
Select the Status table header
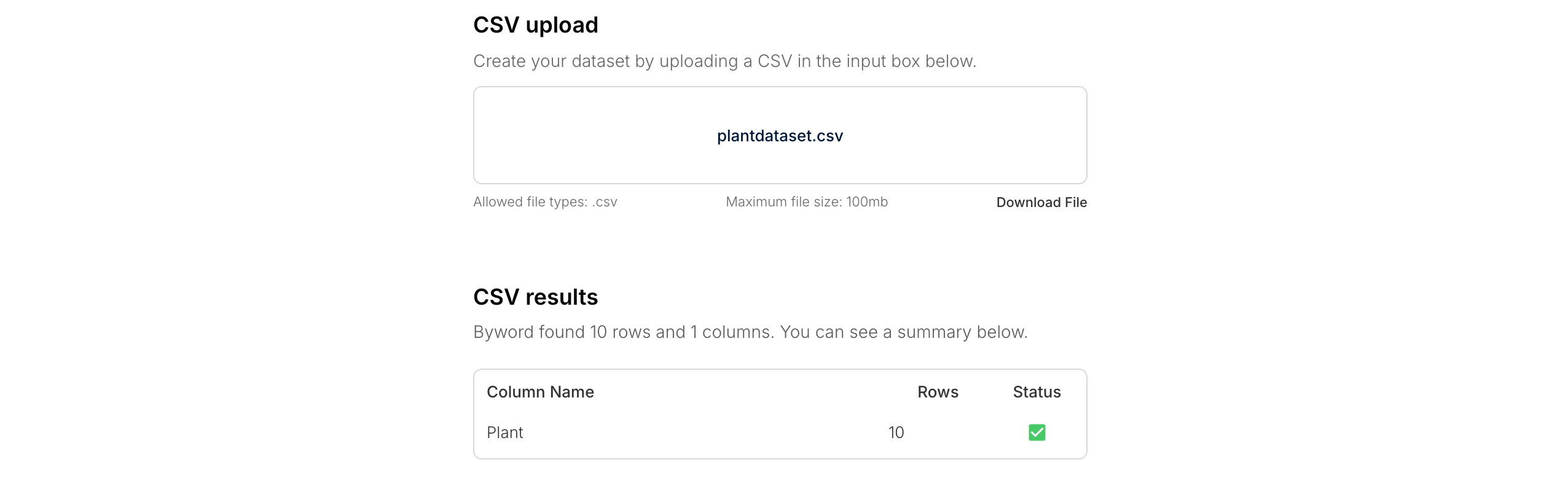1037,392
